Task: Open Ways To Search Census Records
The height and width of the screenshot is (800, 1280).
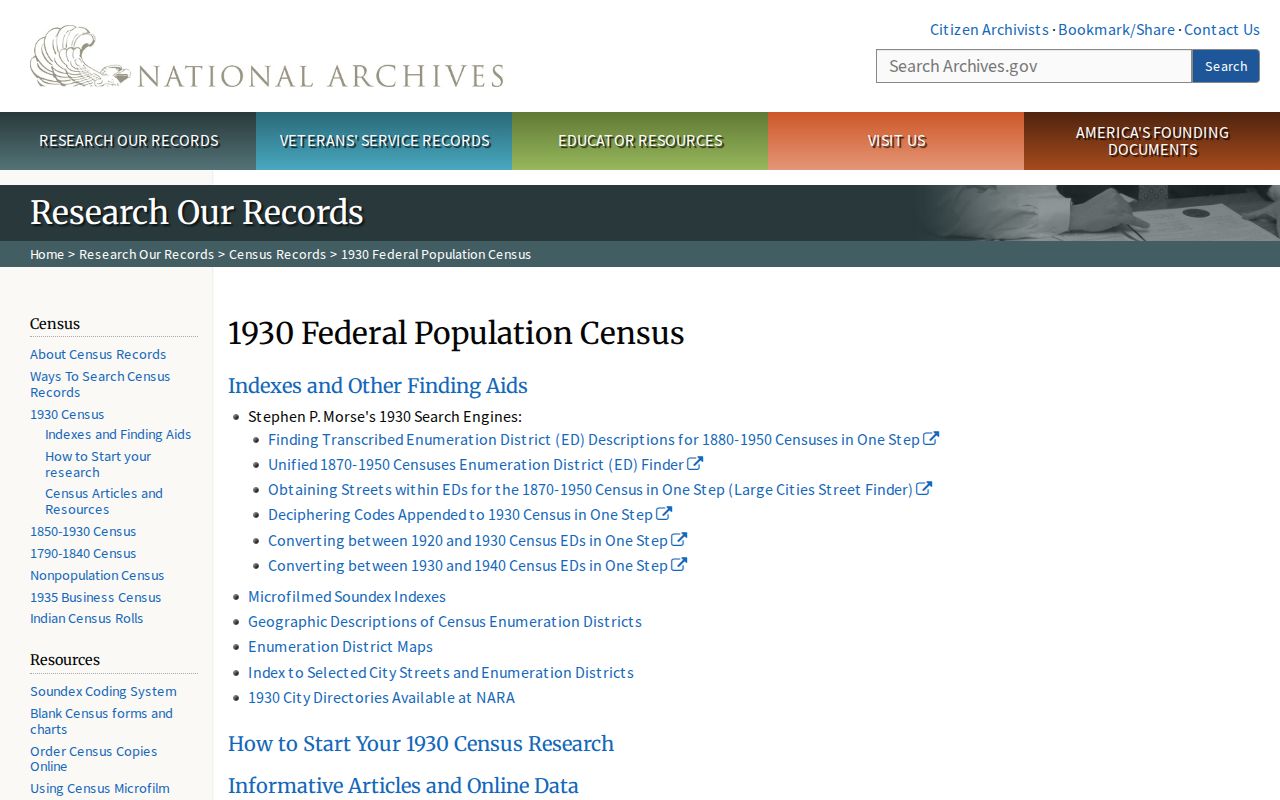Action: point(100,384)
